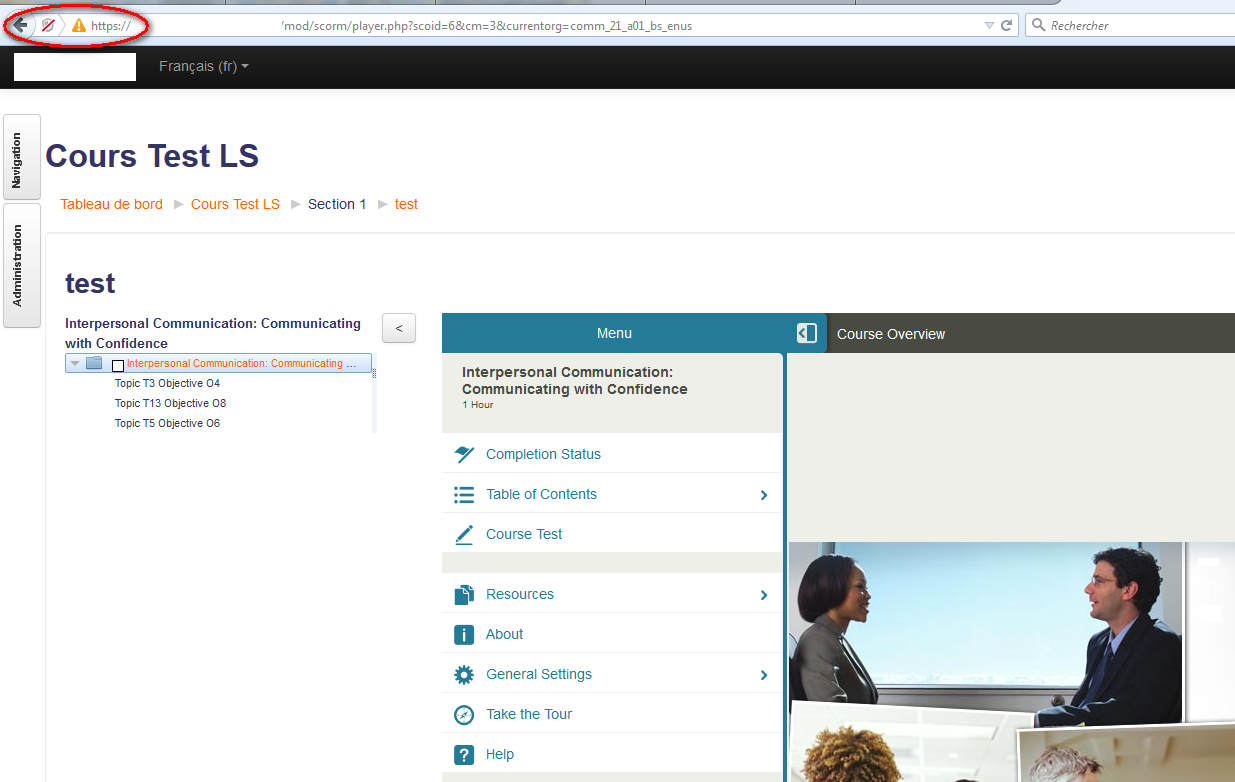Open the Administration side tab
The image size is (1235, 782).
[x=22, y=265]
